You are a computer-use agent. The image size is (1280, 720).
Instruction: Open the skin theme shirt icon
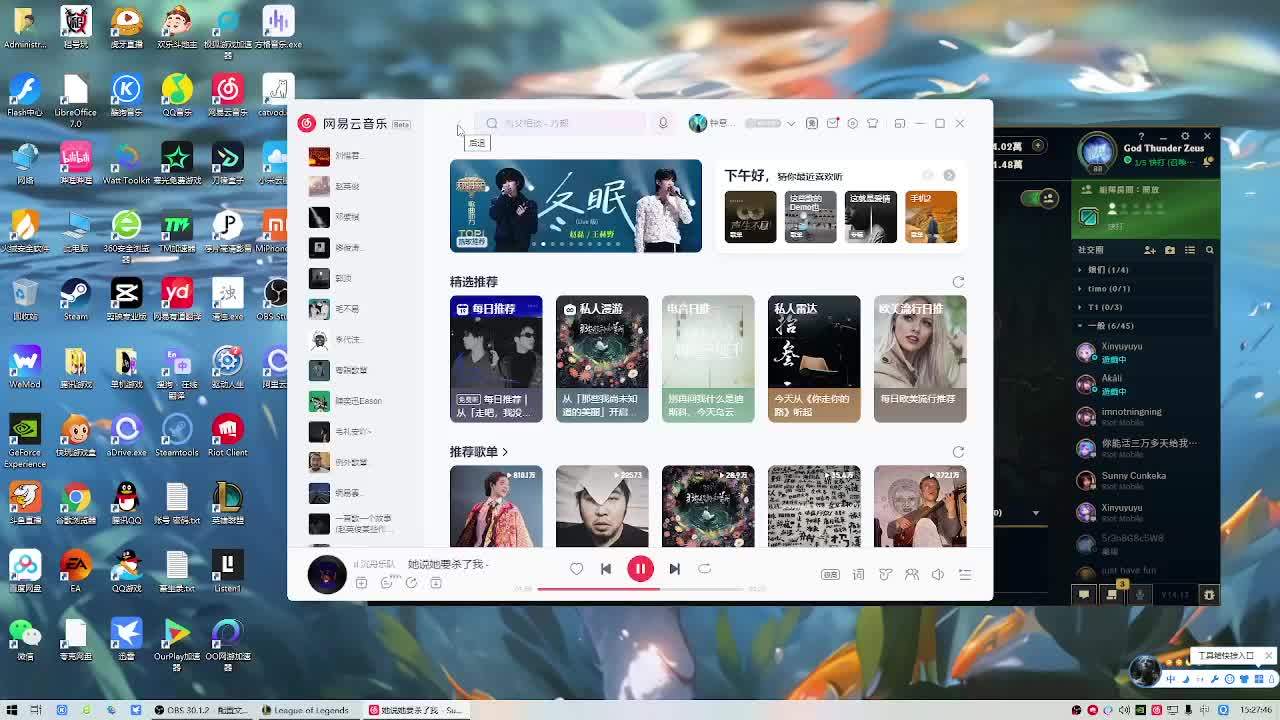(x=873, y=123)
